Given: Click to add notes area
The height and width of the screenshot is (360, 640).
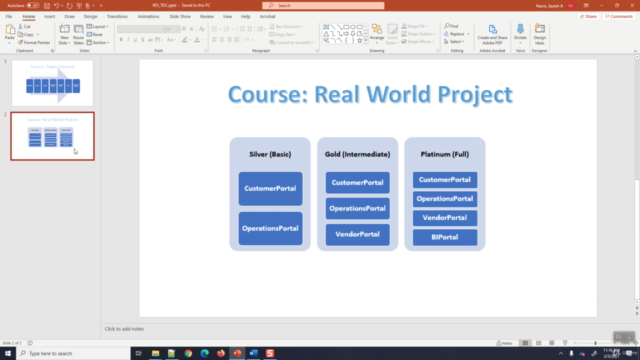Looking at the screenshot, I should (124, 329).
